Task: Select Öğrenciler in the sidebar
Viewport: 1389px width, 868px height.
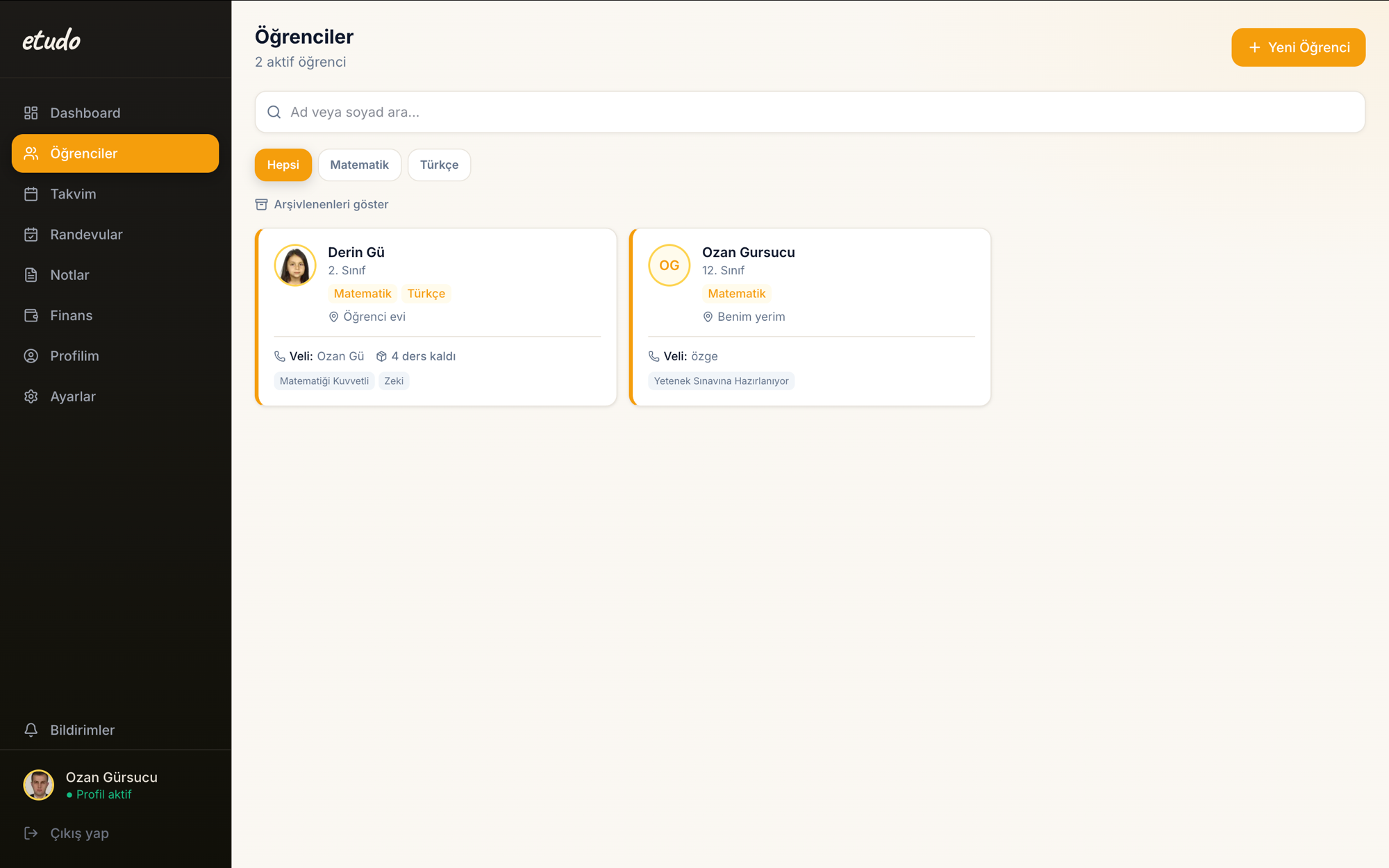Action: 115,153
